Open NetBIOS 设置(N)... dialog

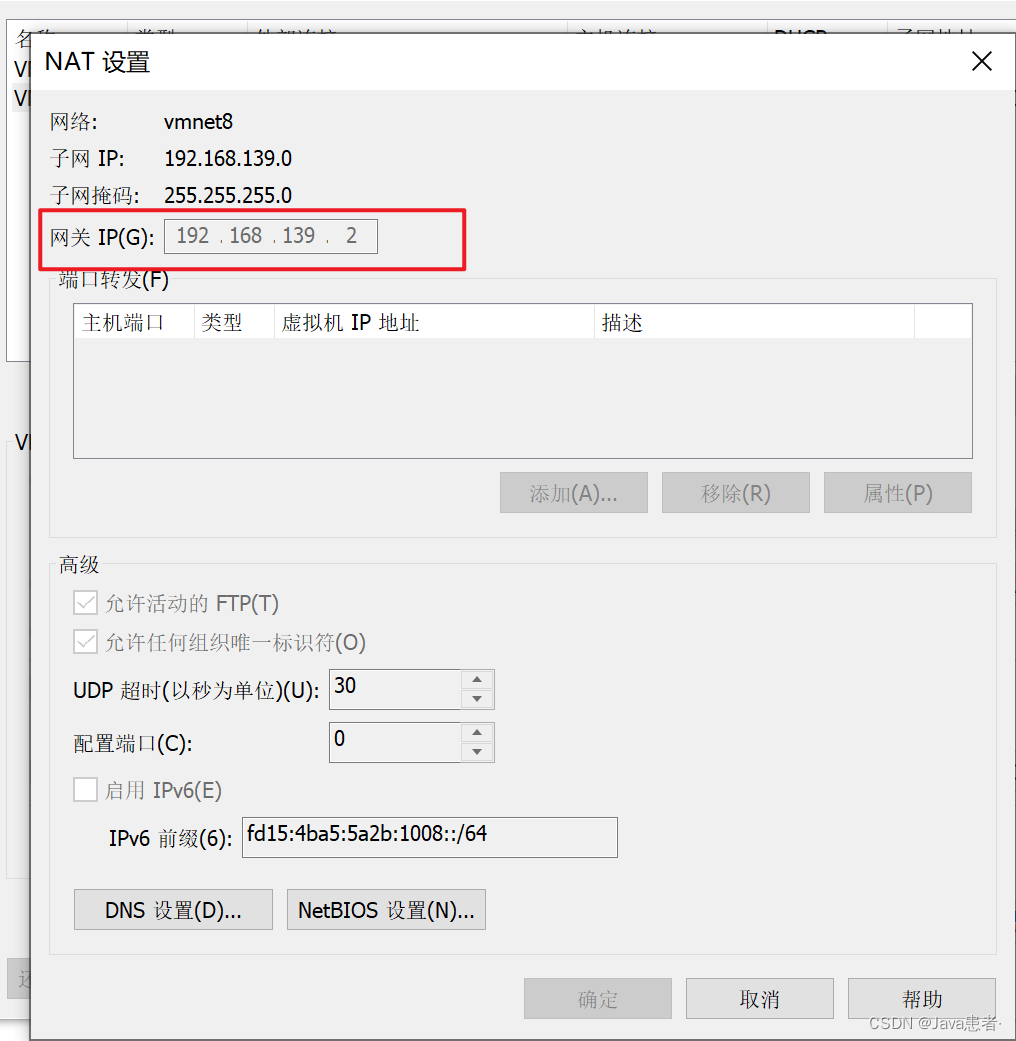pos(386,910)
